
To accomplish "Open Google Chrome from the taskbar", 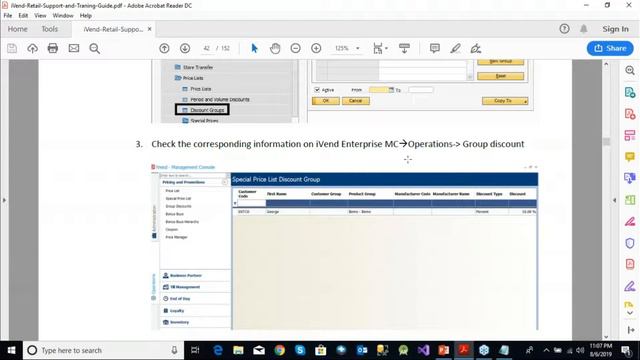I will pyautogui.click(x=280, y=350).
